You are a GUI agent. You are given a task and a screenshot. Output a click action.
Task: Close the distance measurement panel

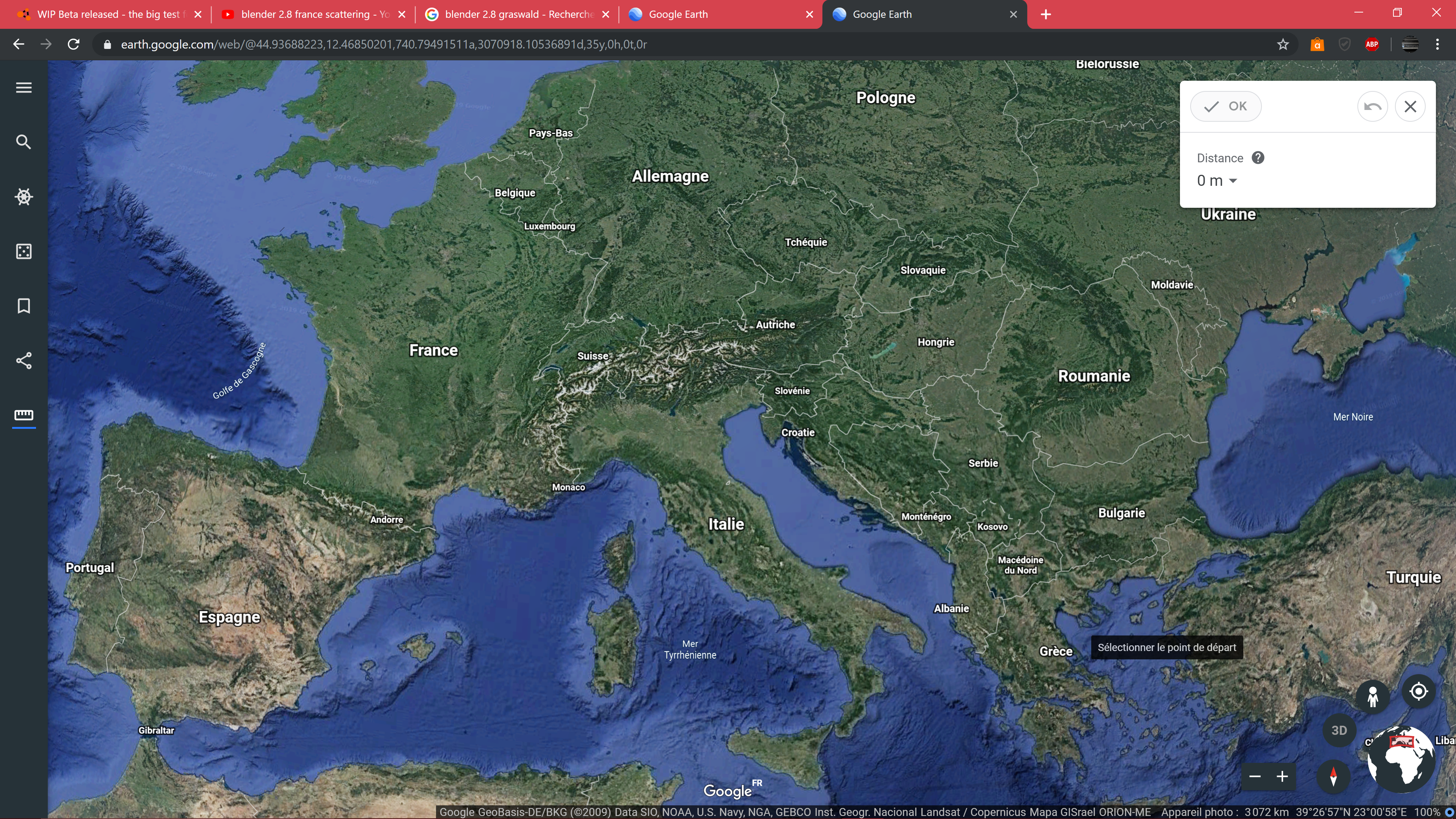click(x=1410, y=106)
